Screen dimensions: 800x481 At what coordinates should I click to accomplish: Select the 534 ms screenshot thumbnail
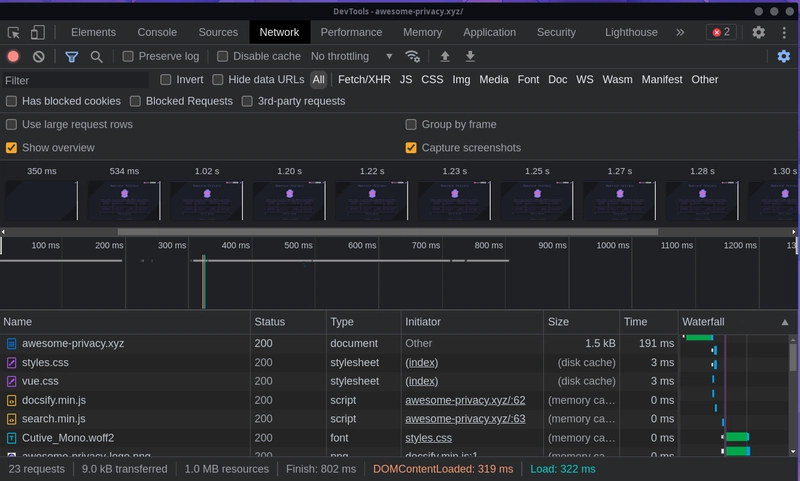click(124, 200)
